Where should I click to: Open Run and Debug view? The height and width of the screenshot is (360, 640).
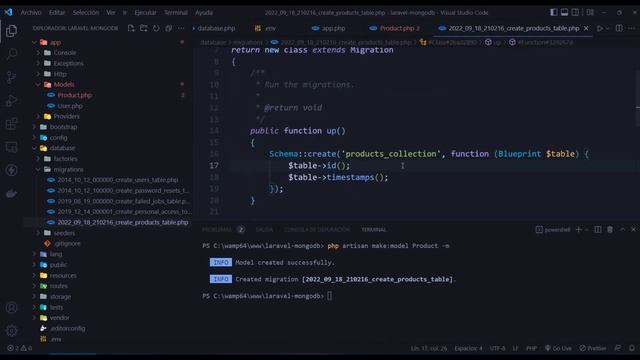pos(11,100)
